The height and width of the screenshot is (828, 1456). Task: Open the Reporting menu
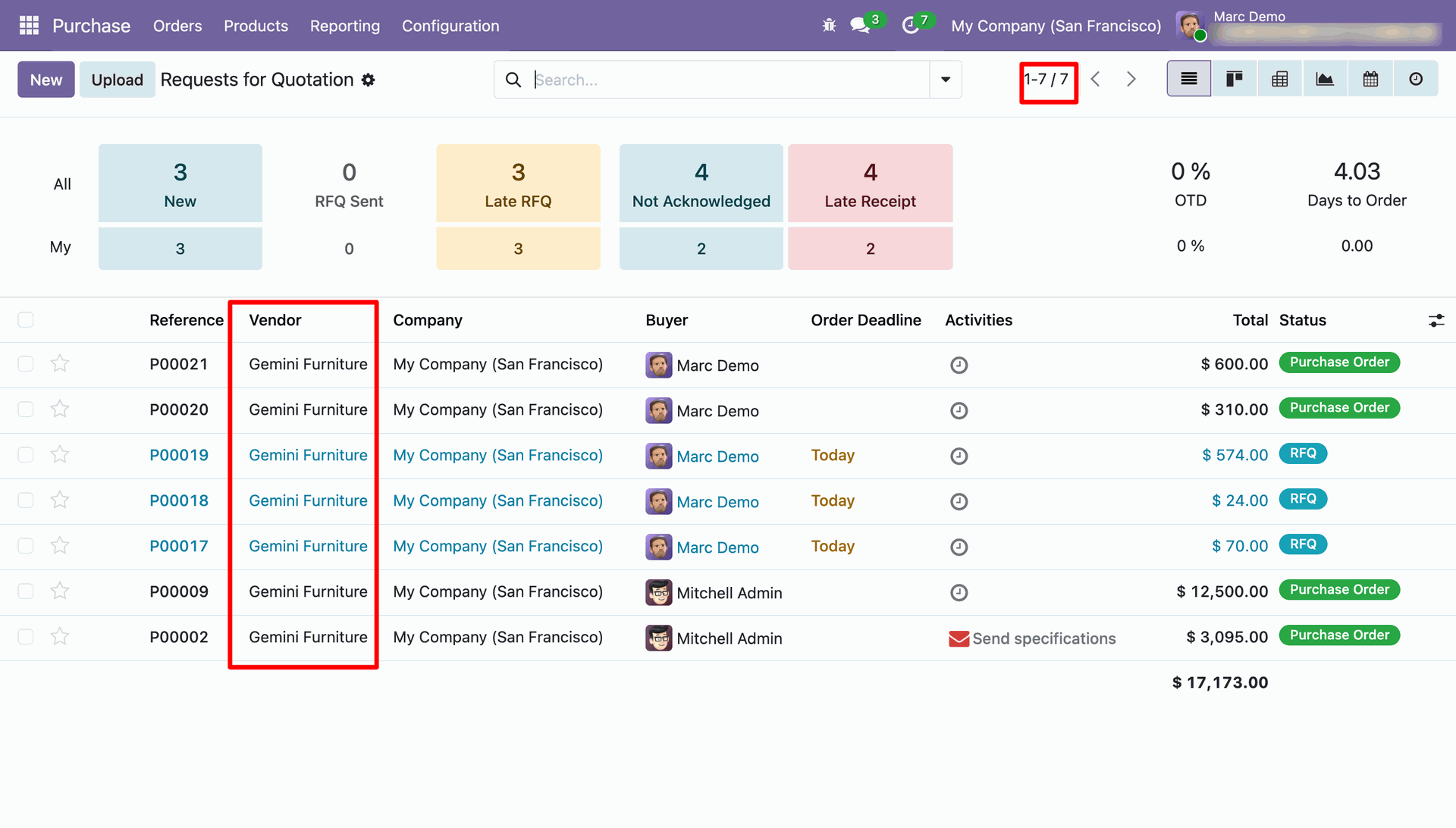point(345,26)
